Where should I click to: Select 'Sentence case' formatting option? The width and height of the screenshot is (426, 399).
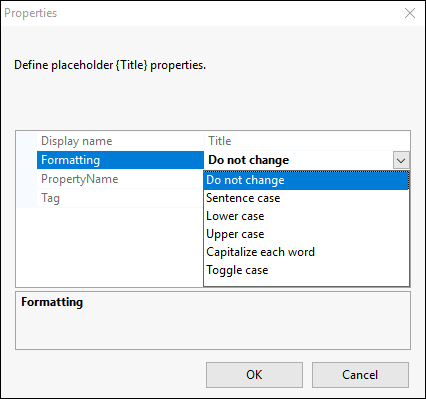306,198
